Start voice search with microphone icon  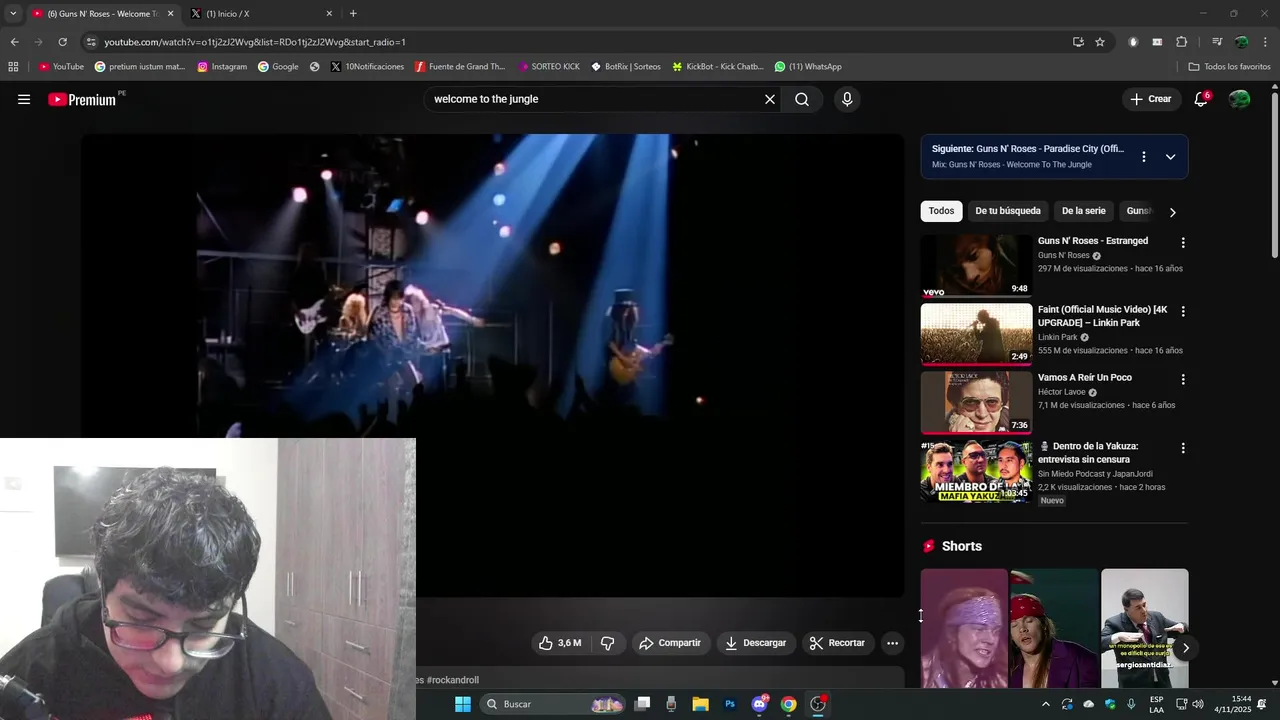coord(847,99)
